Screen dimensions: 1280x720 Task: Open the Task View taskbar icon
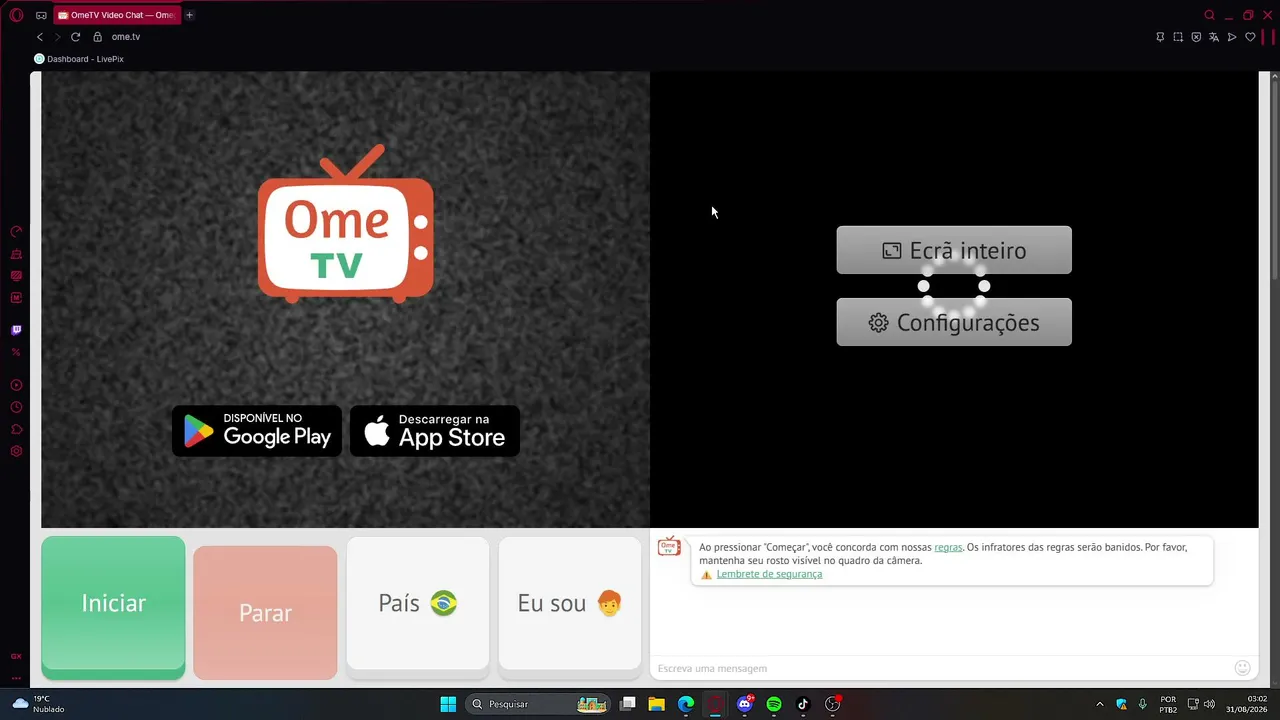[x=628, y=704]
